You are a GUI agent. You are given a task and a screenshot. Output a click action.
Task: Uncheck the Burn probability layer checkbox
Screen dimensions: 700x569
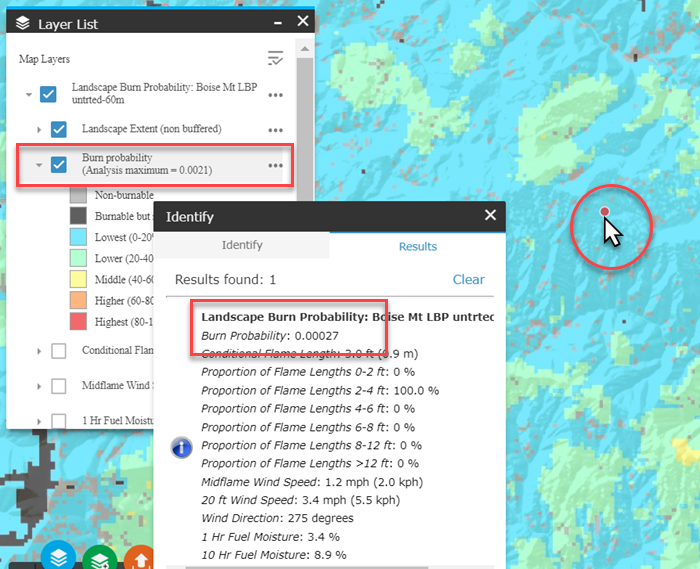point(59,164)
